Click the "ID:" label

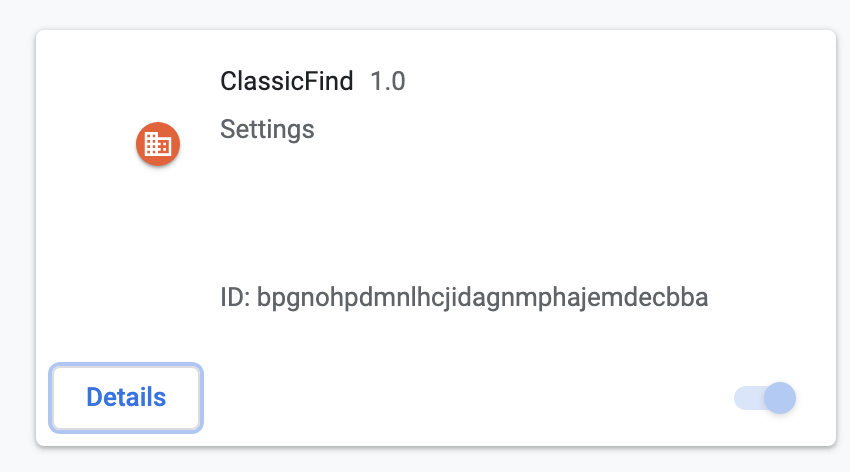(x=235, y=298)
